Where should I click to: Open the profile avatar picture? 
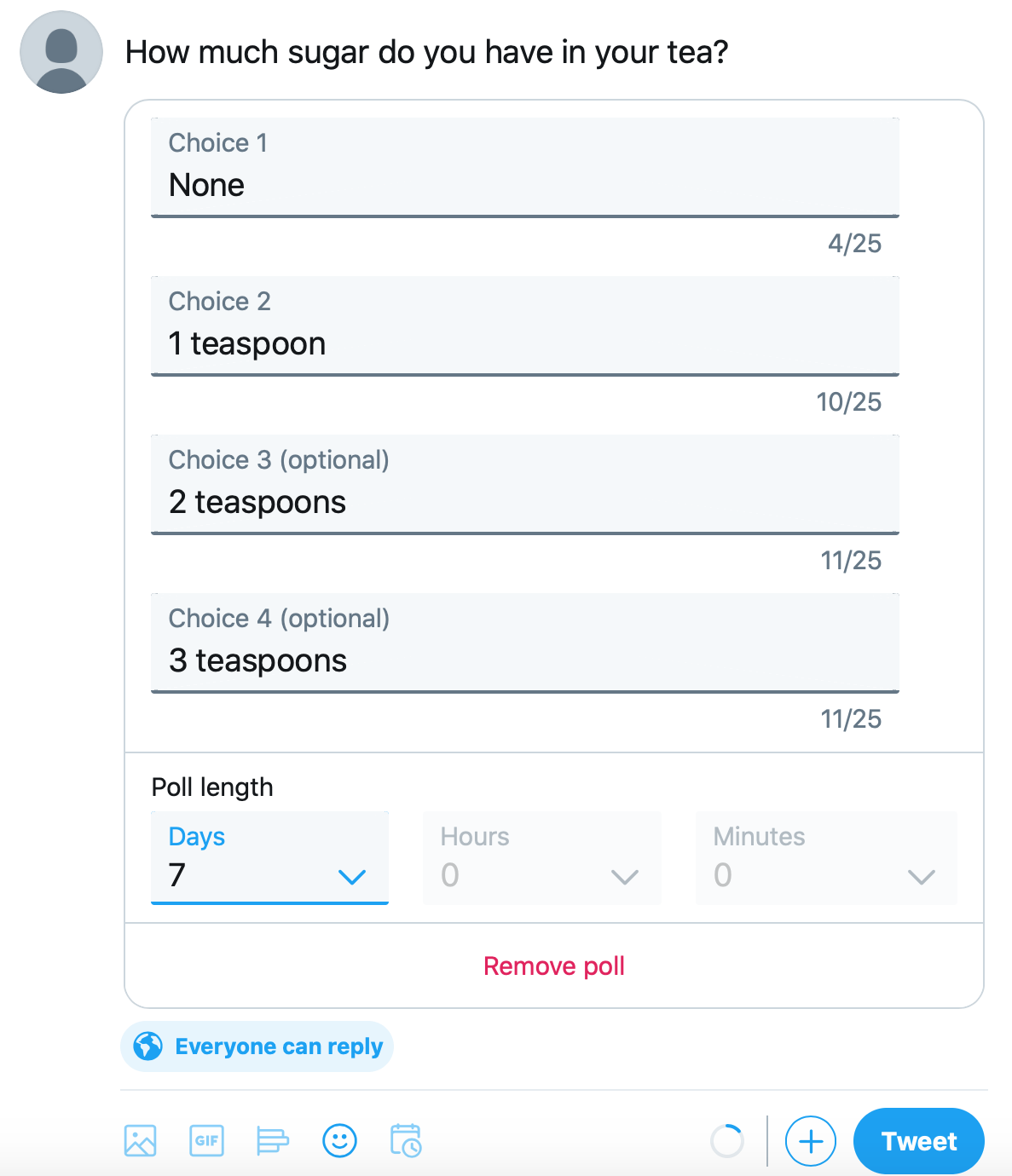(61, 52)
